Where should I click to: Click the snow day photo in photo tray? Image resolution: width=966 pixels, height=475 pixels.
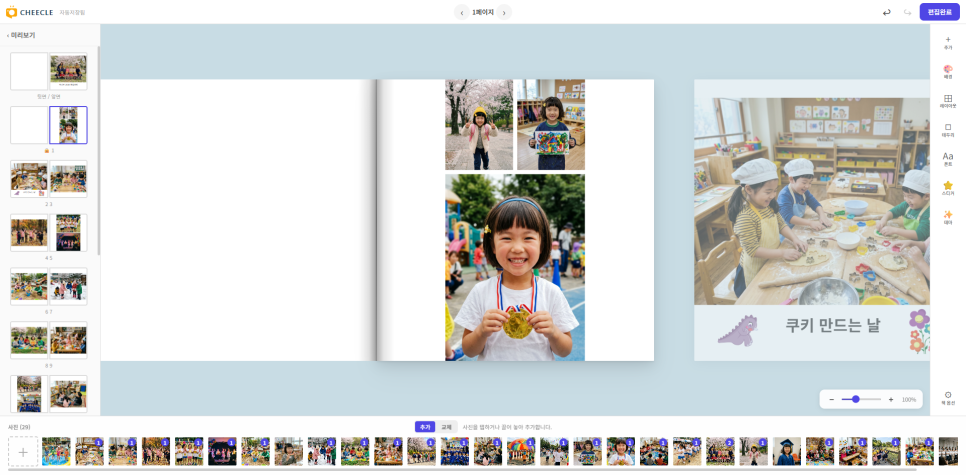322,452
